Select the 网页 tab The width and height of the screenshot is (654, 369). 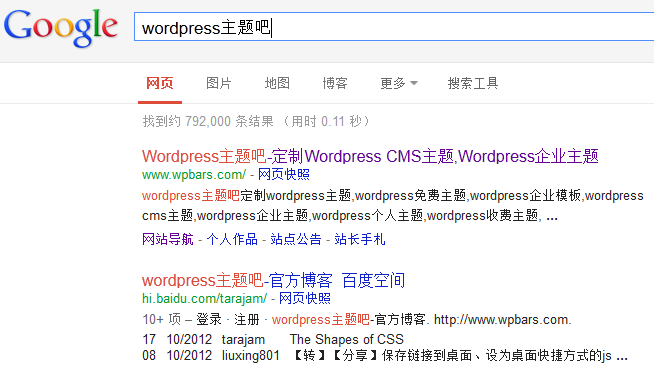pos(160,83)
